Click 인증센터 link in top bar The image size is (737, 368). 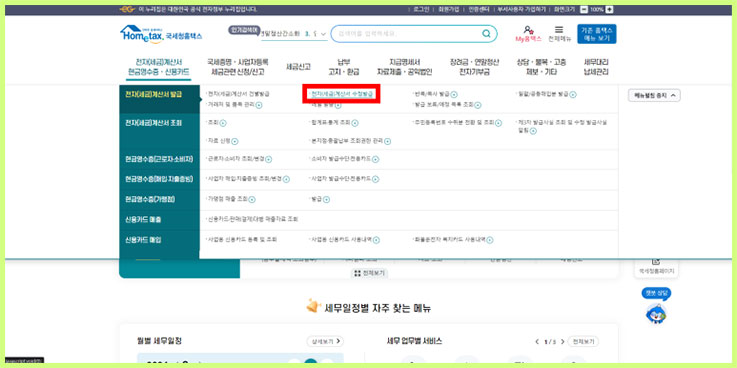click(x=479, y=9)
